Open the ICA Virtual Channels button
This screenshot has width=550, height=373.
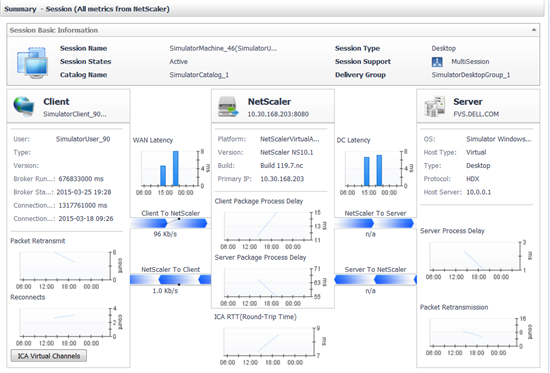pyautogui.click(x=49, y=356)
